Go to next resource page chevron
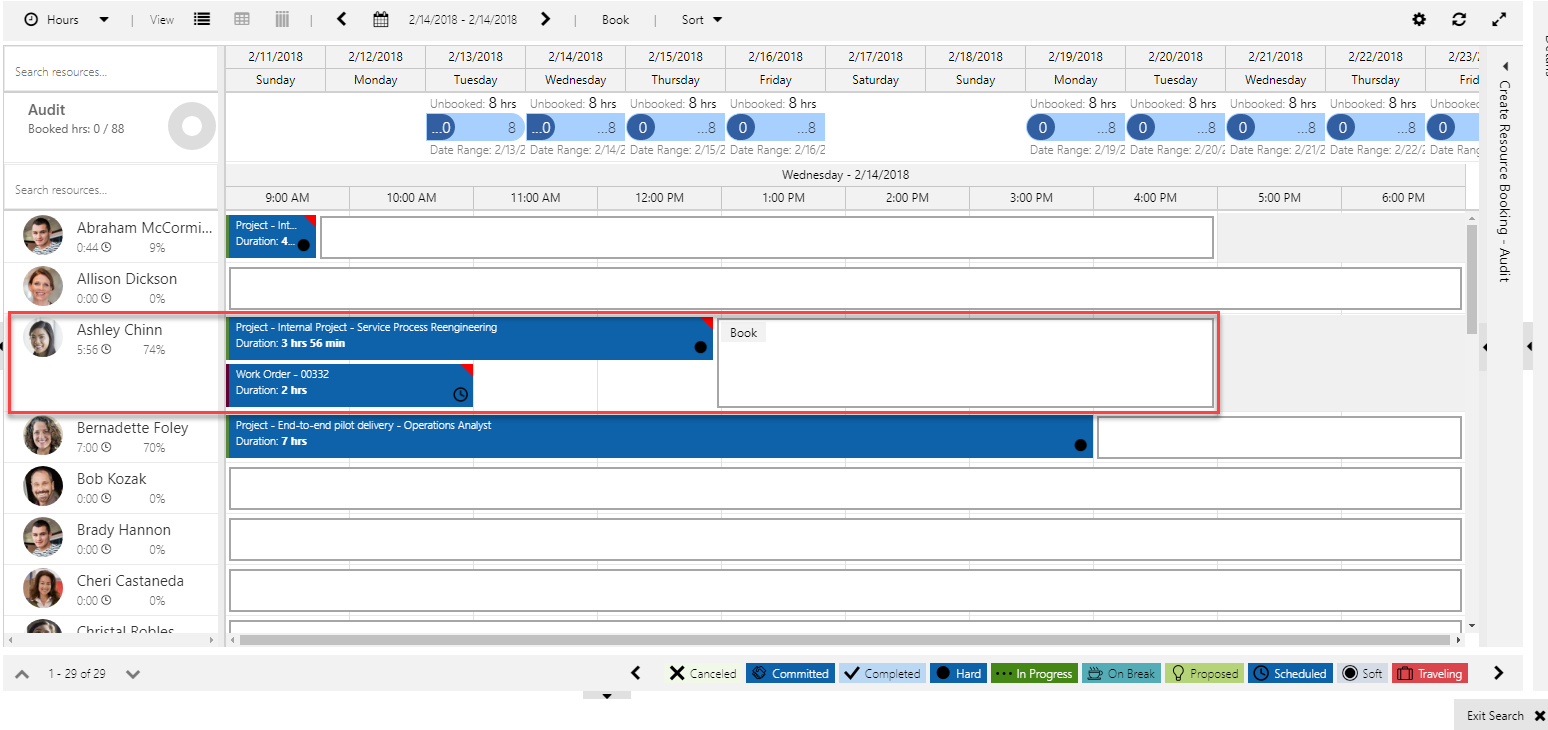1548x730 pixels. 133,674
